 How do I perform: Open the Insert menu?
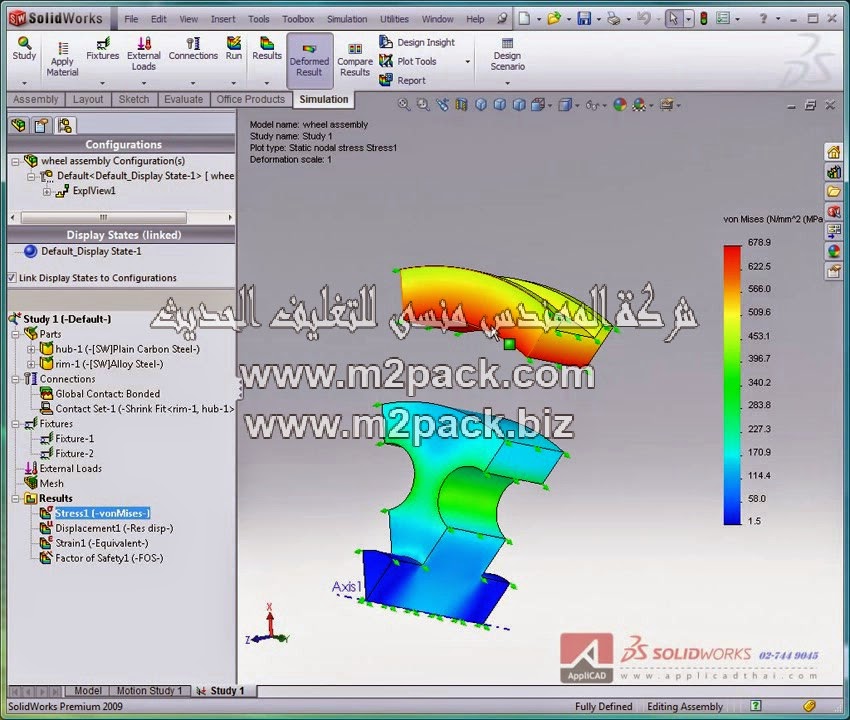[223, 19]
